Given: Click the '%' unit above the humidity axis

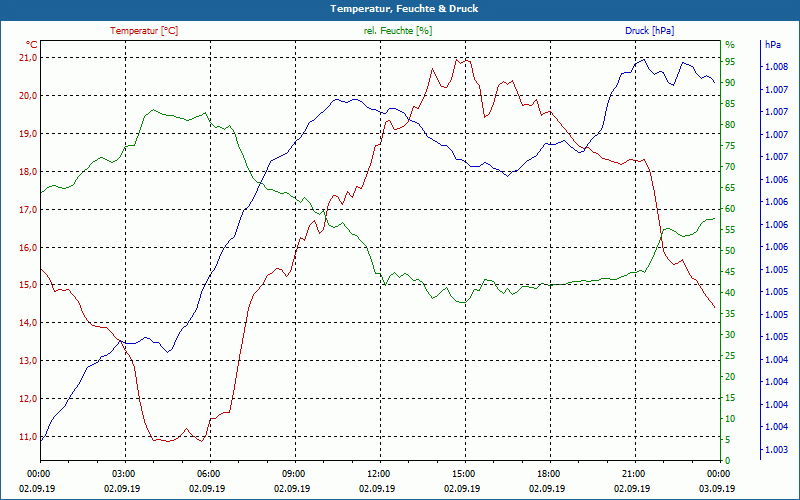Looking at the screenshot, I should click(730, 45).
